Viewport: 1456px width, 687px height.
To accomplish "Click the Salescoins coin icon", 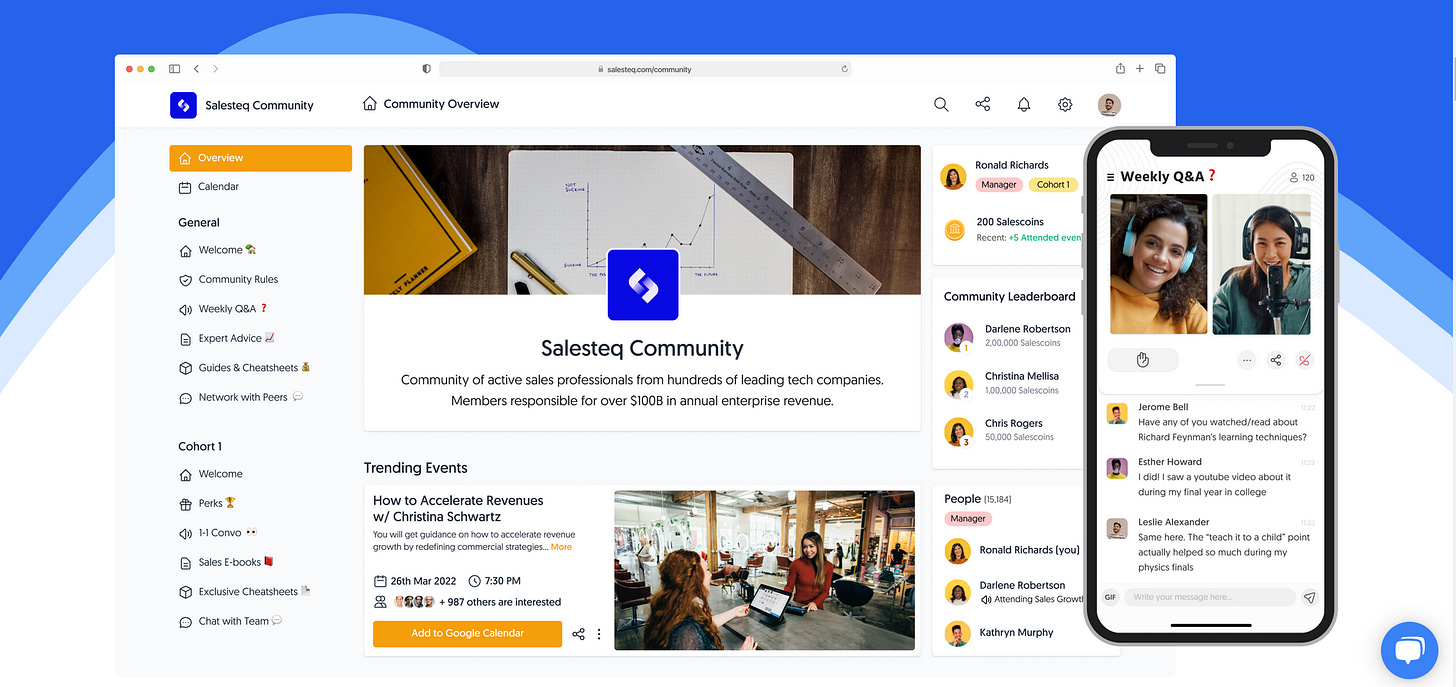I will [954, 230].
